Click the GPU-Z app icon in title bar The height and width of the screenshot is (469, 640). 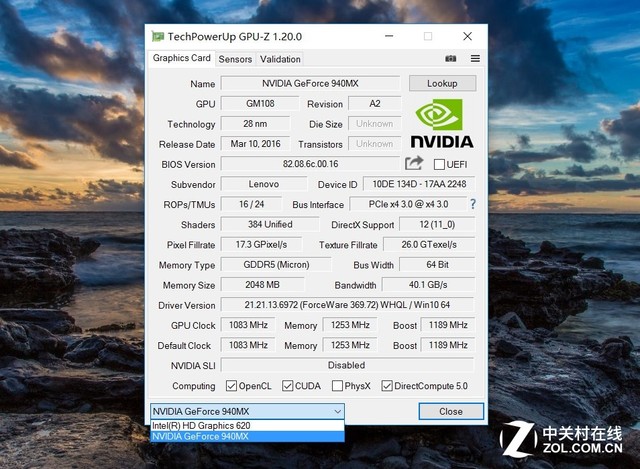coord(158,37)
